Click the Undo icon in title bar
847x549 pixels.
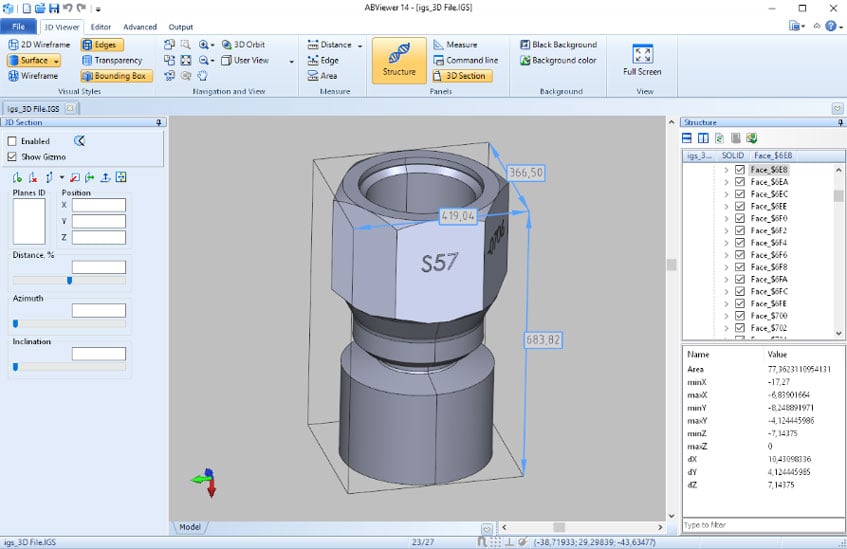coord(68,8)
